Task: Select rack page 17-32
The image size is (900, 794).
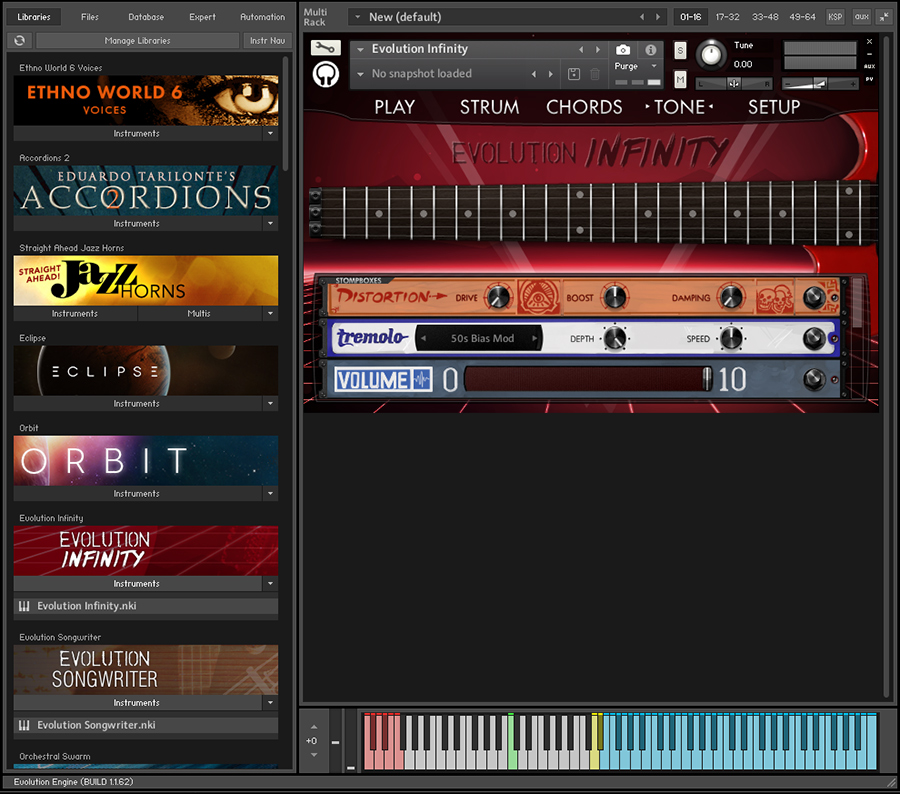Action: 727,17
